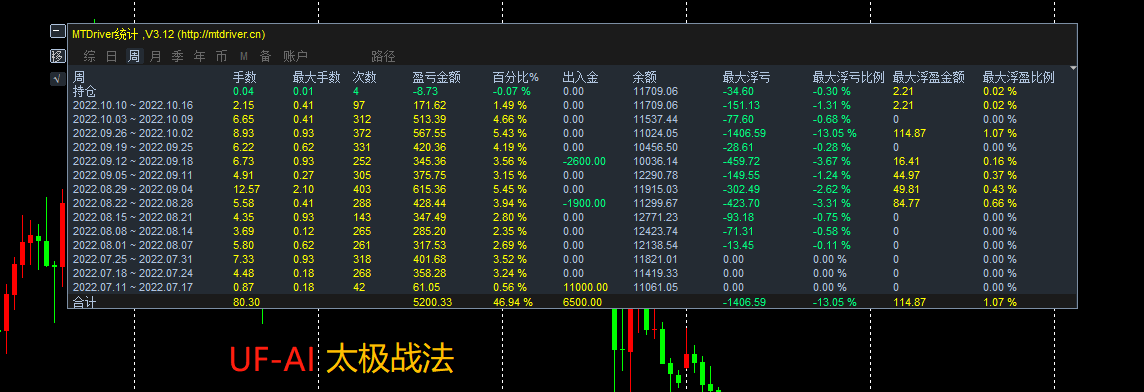Click 持仓 profit value -8.73
Image resolution: width=1144 pixels, height=392 pixels.
[x=425, y=91]
